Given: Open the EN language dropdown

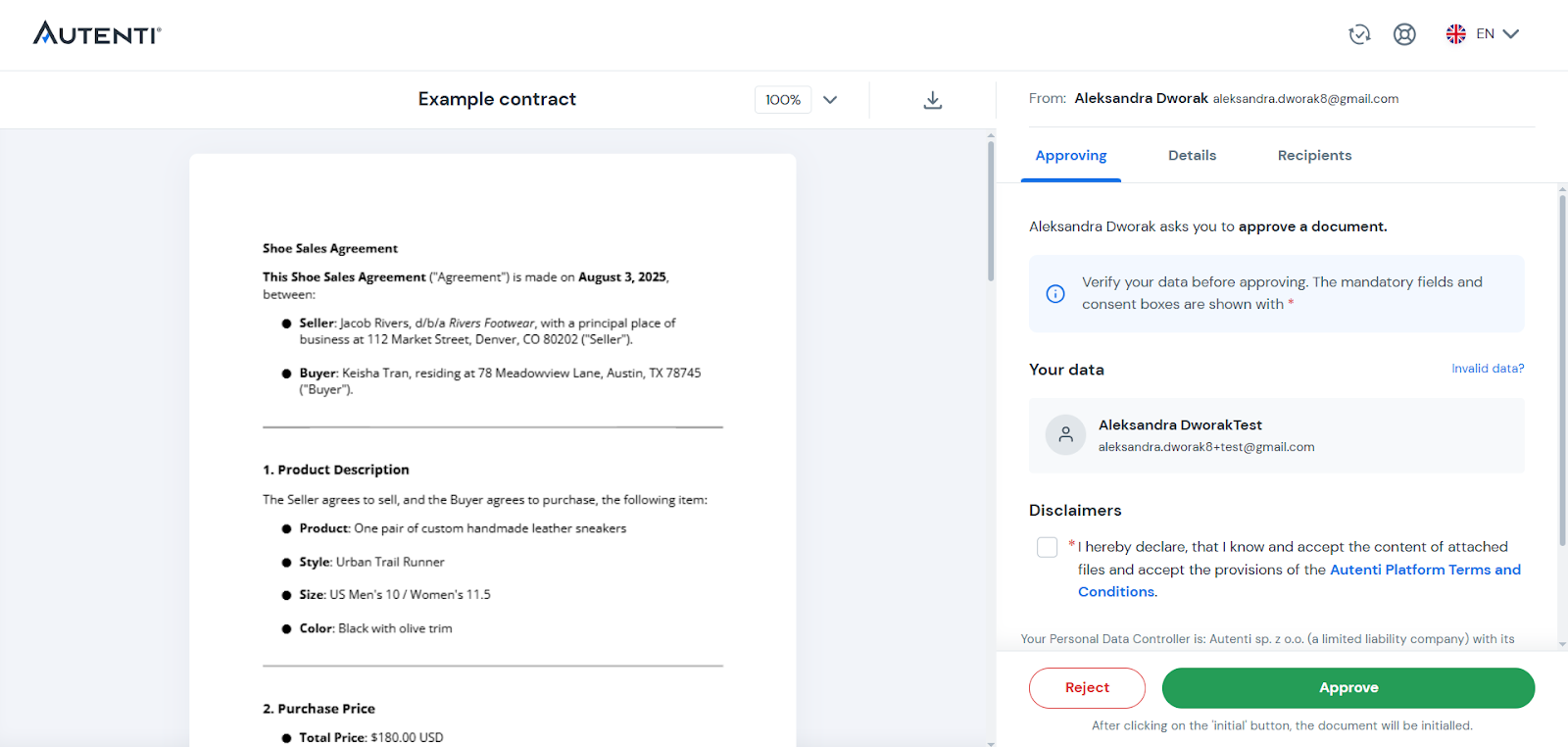Looking at the screenshot, I should tap(1497, 34).
